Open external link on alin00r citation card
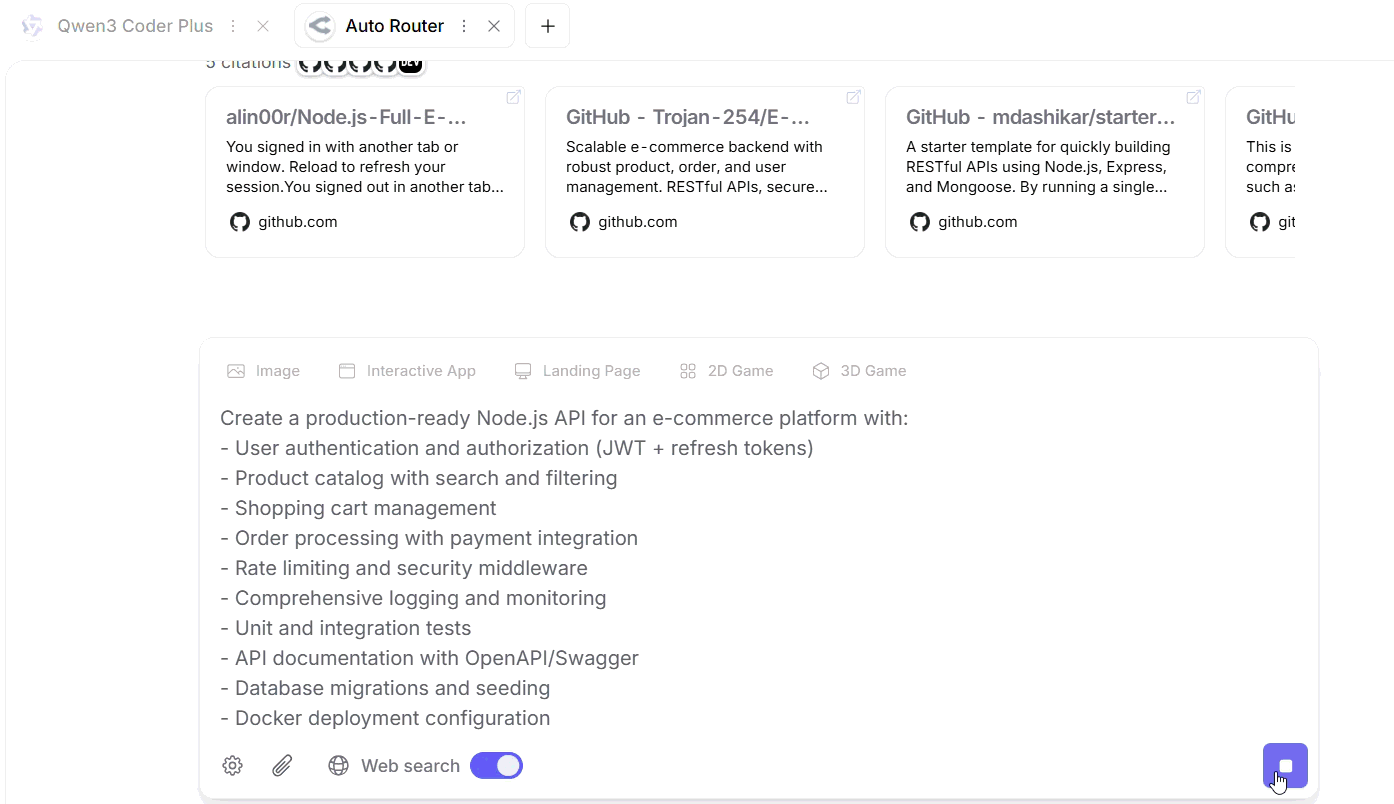 pos(513,97)
